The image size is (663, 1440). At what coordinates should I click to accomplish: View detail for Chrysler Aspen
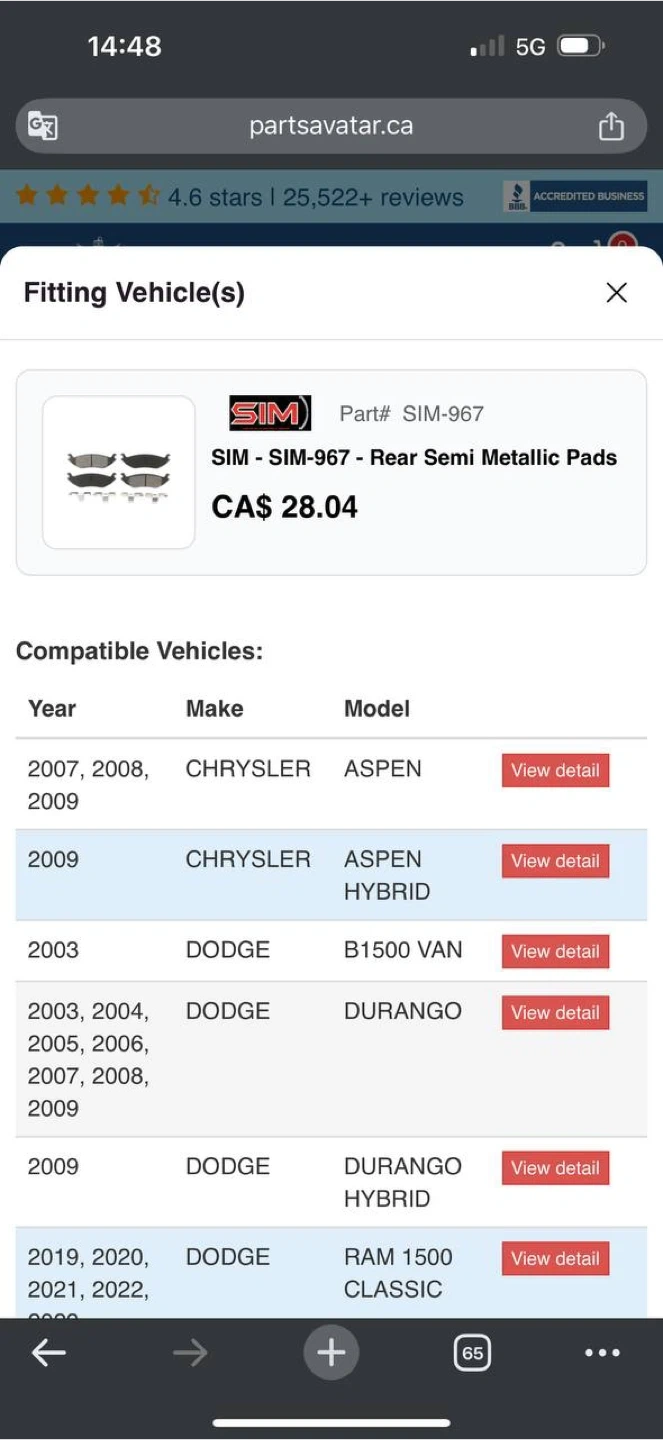click(x=555, y=770)
